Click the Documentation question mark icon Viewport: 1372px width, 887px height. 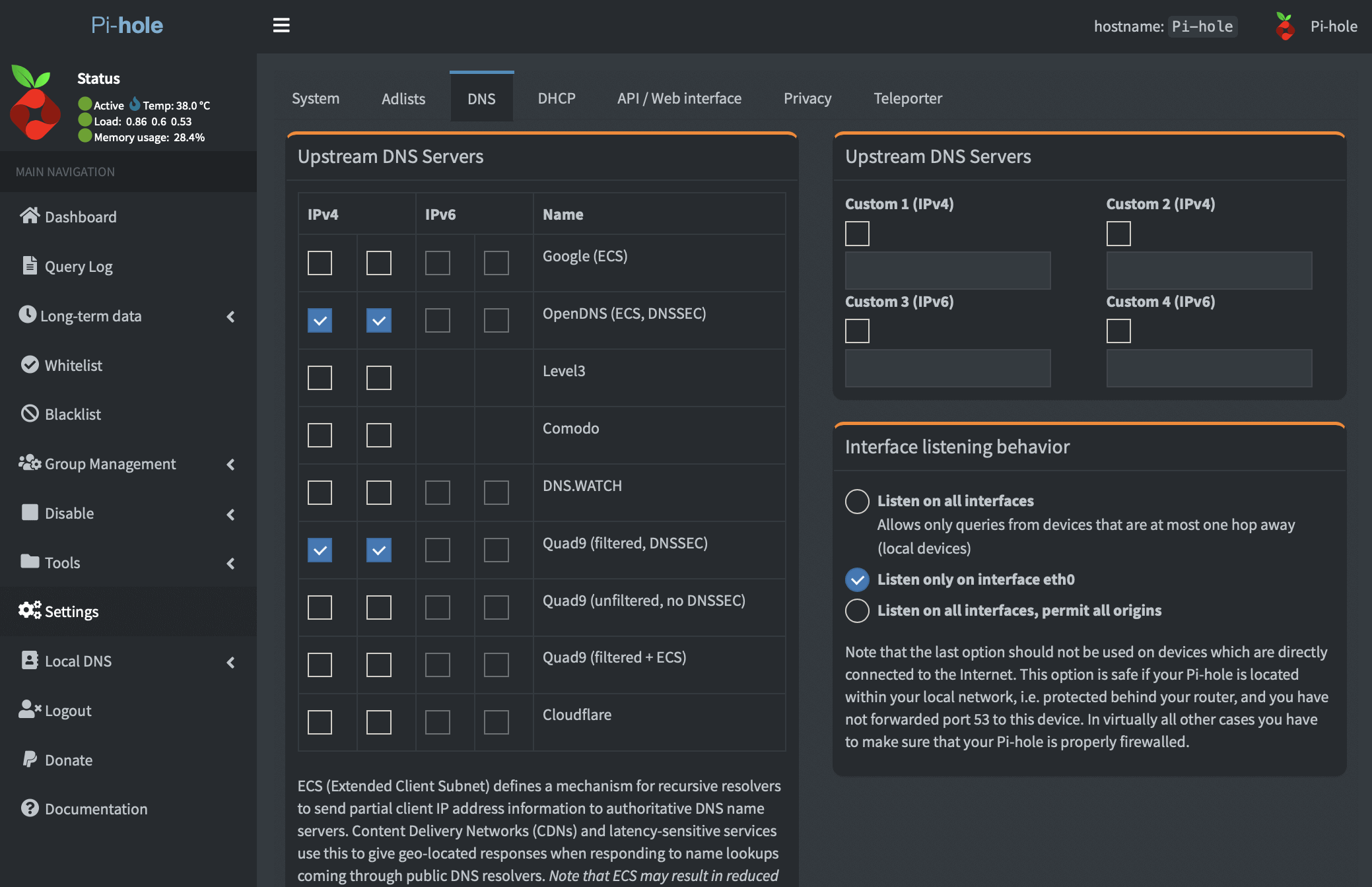[30, 808]
